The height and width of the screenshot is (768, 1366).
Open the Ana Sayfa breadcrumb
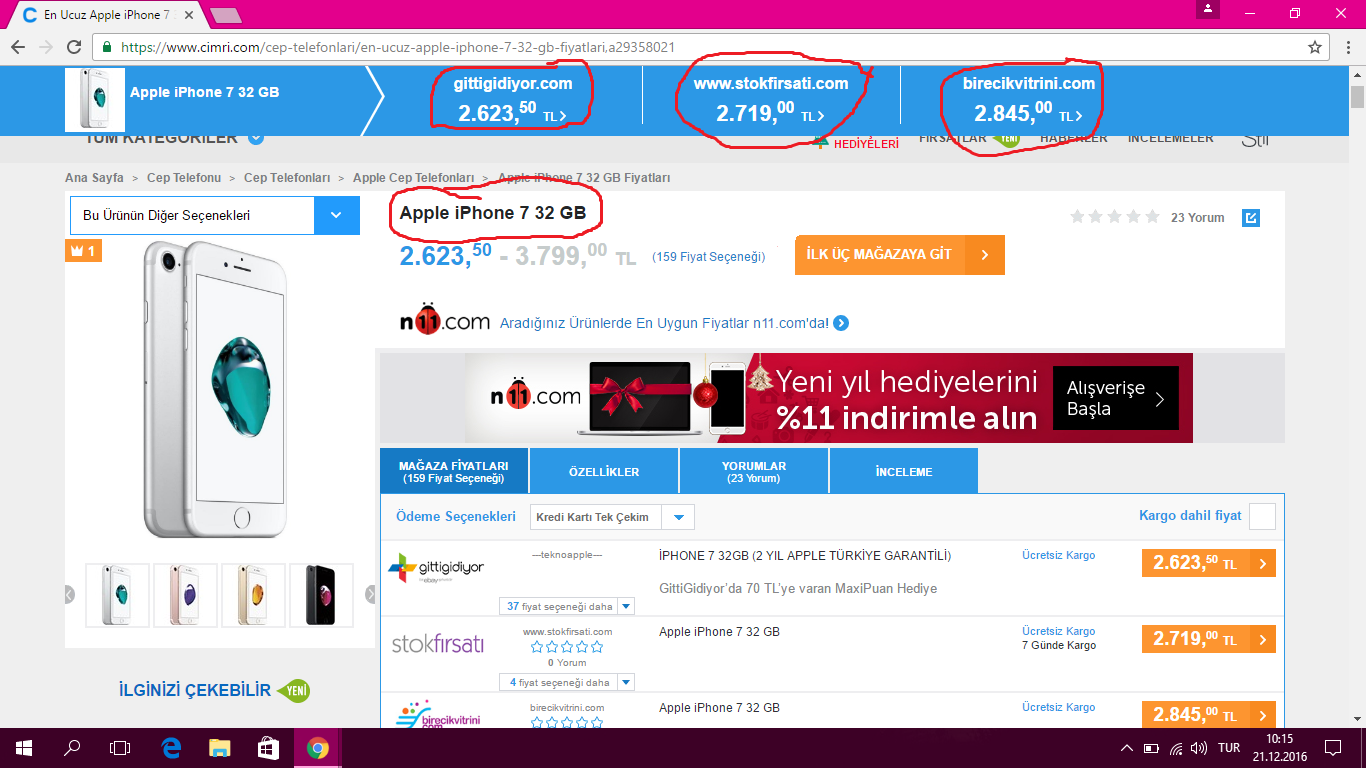point(94,177)
